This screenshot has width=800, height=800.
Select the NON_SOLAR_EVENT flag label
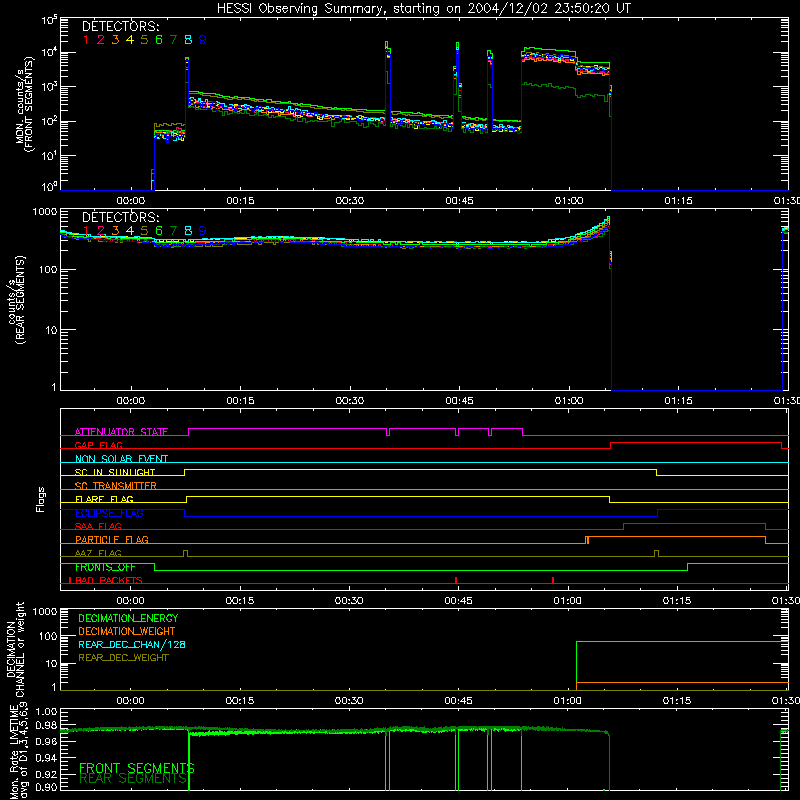[x=121, y=459]
